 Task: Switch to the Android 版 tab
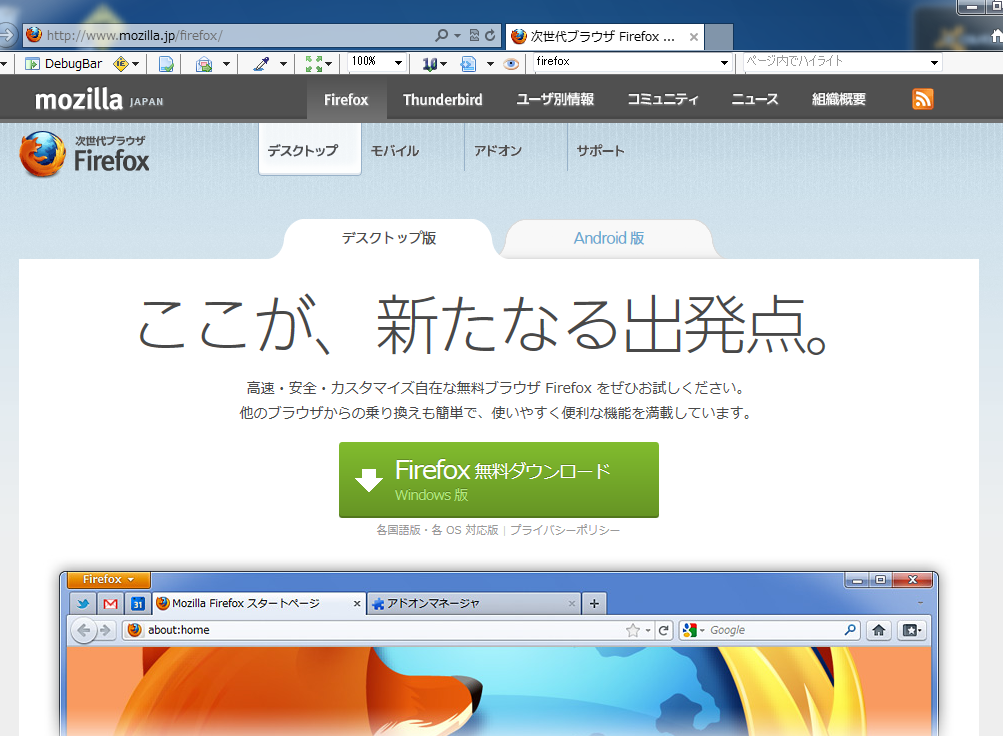point(608,238)
